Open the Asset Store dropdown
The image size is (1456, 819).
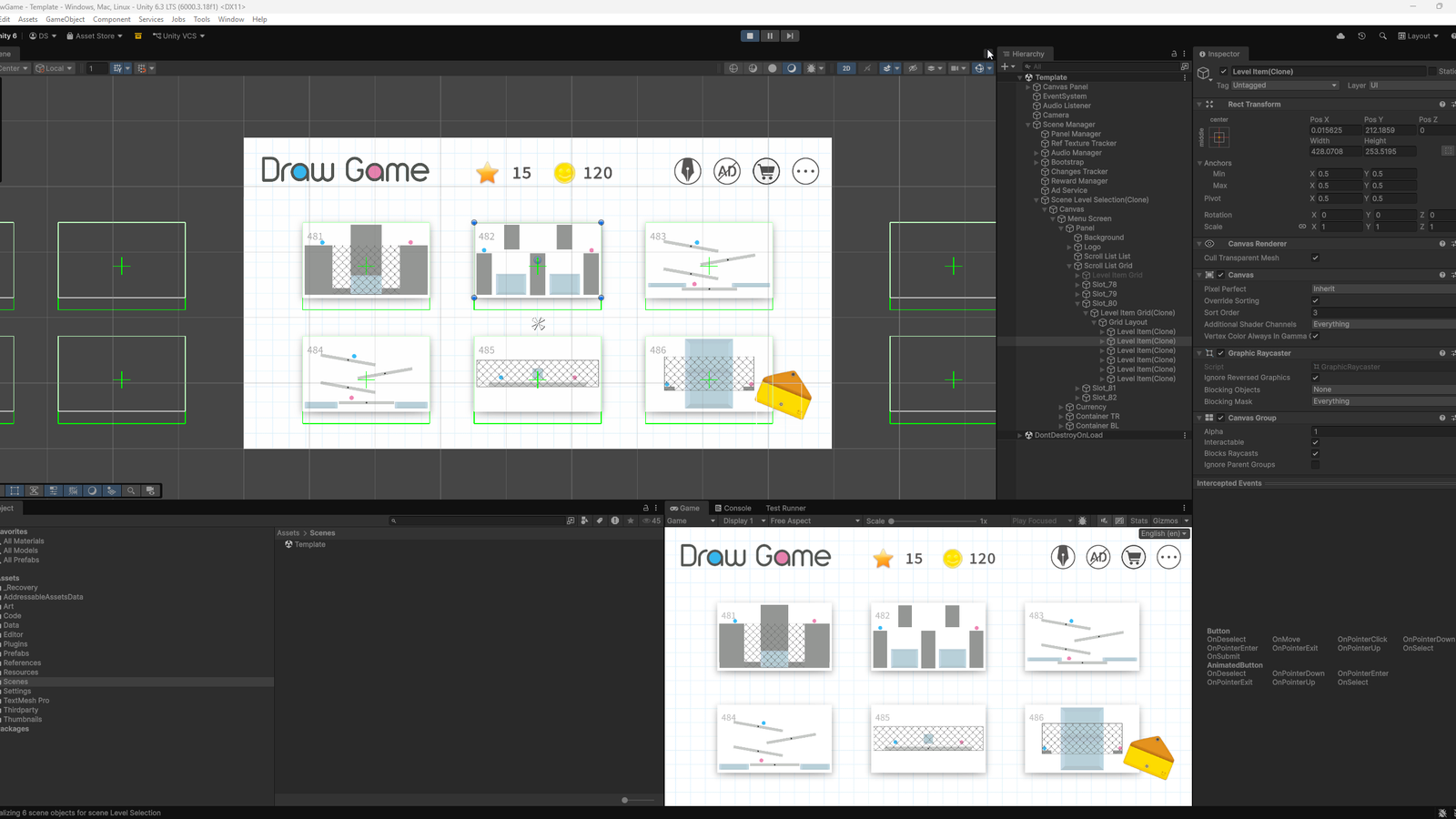(95, 35)
